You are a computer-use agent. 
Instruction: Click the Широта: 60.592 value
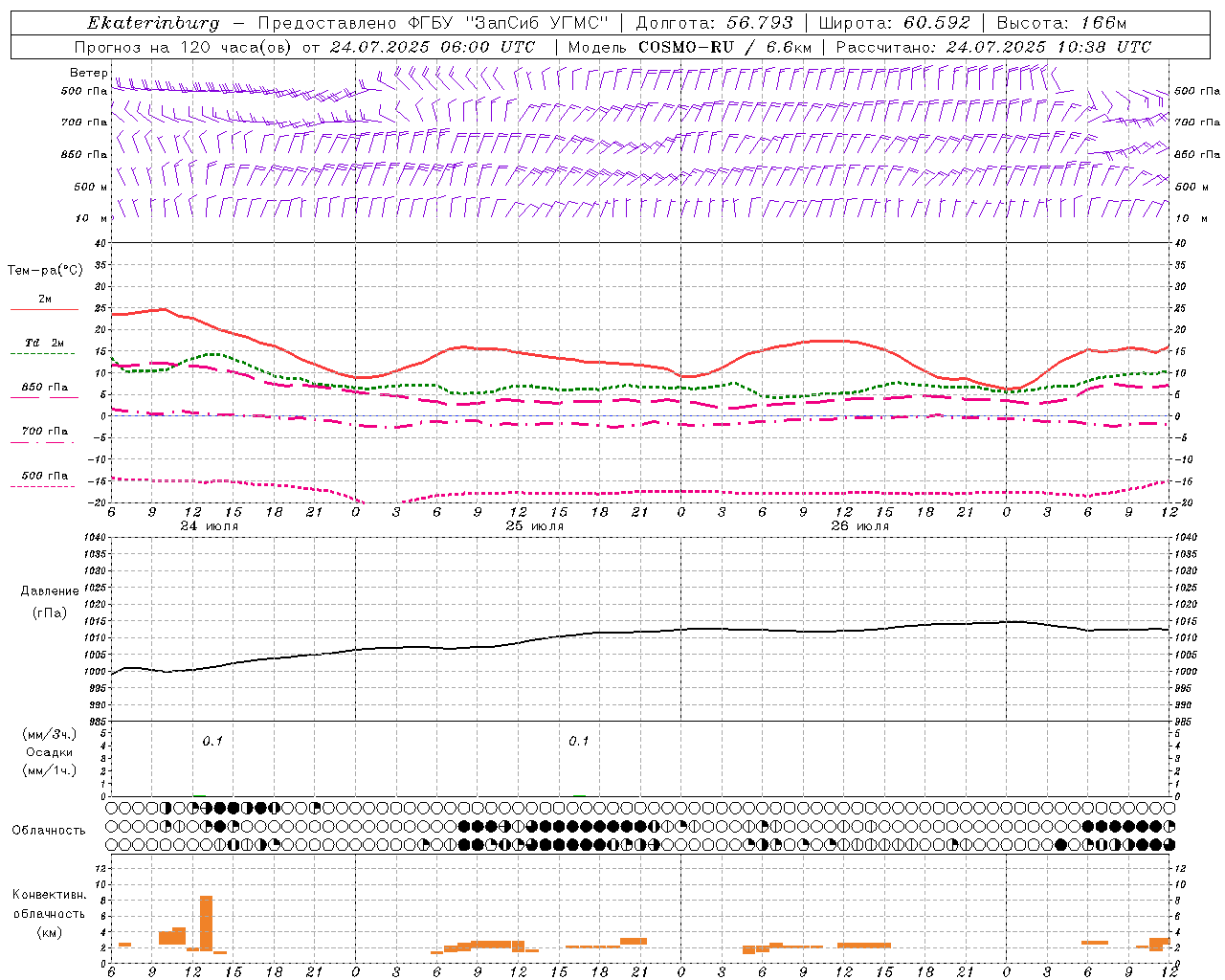pos(894,23)
